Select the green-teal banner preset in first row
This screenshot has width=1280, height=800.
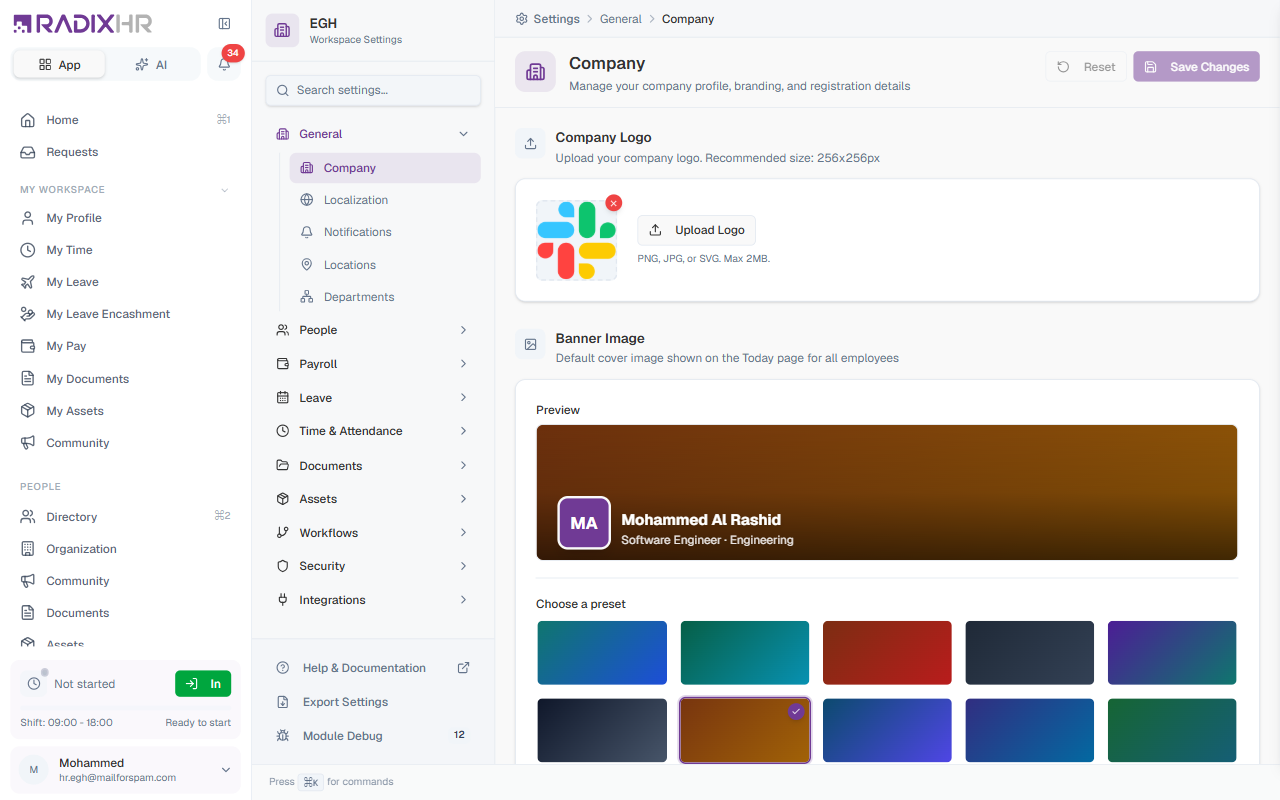(x=745, y=653)
